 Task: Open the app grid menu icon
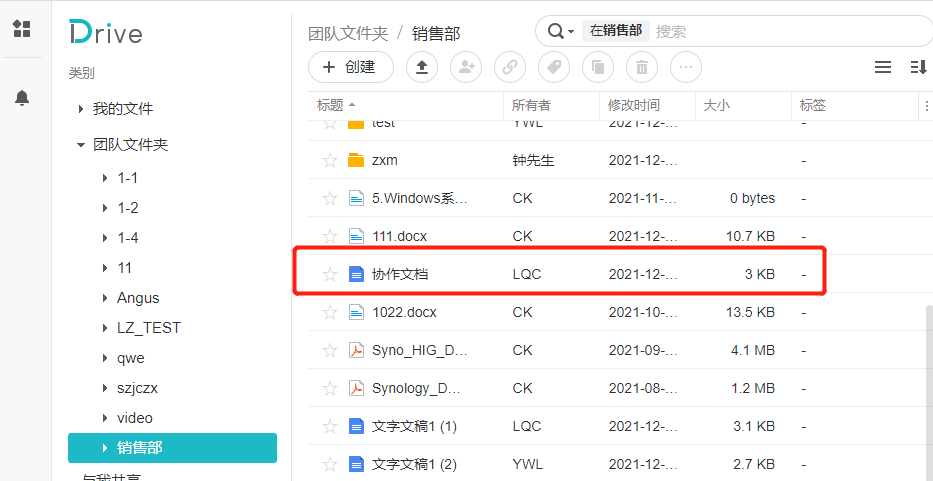coord(22,29)
